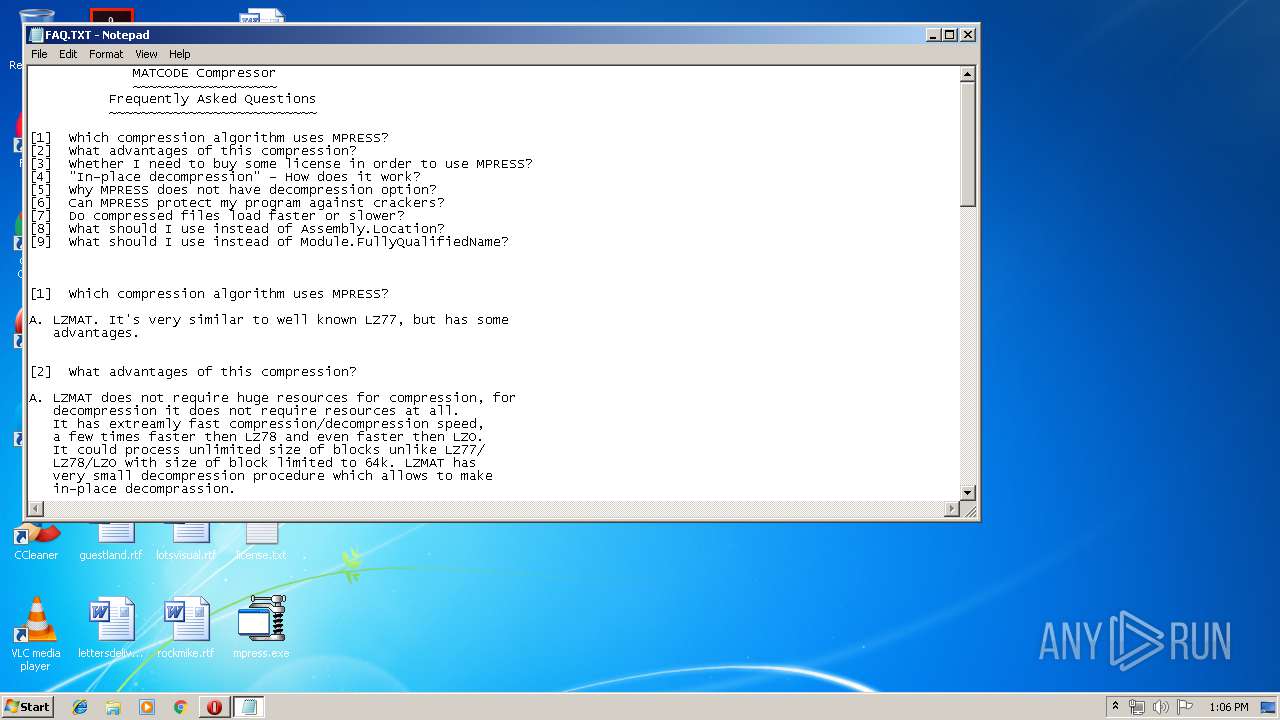Launch Windows Media Player from taskbar
The height and width of the screenshot is (720, 1280).
pos(147,707)
